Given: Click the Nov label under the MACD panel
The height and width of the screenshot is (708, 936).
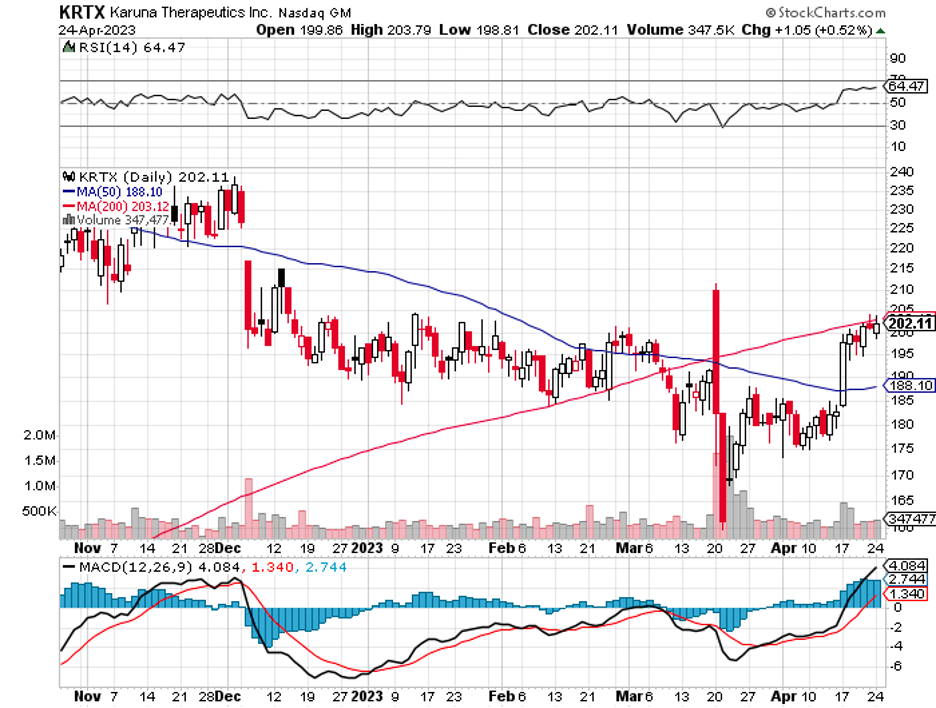Looking at the screenshot, I should (87, 696).
